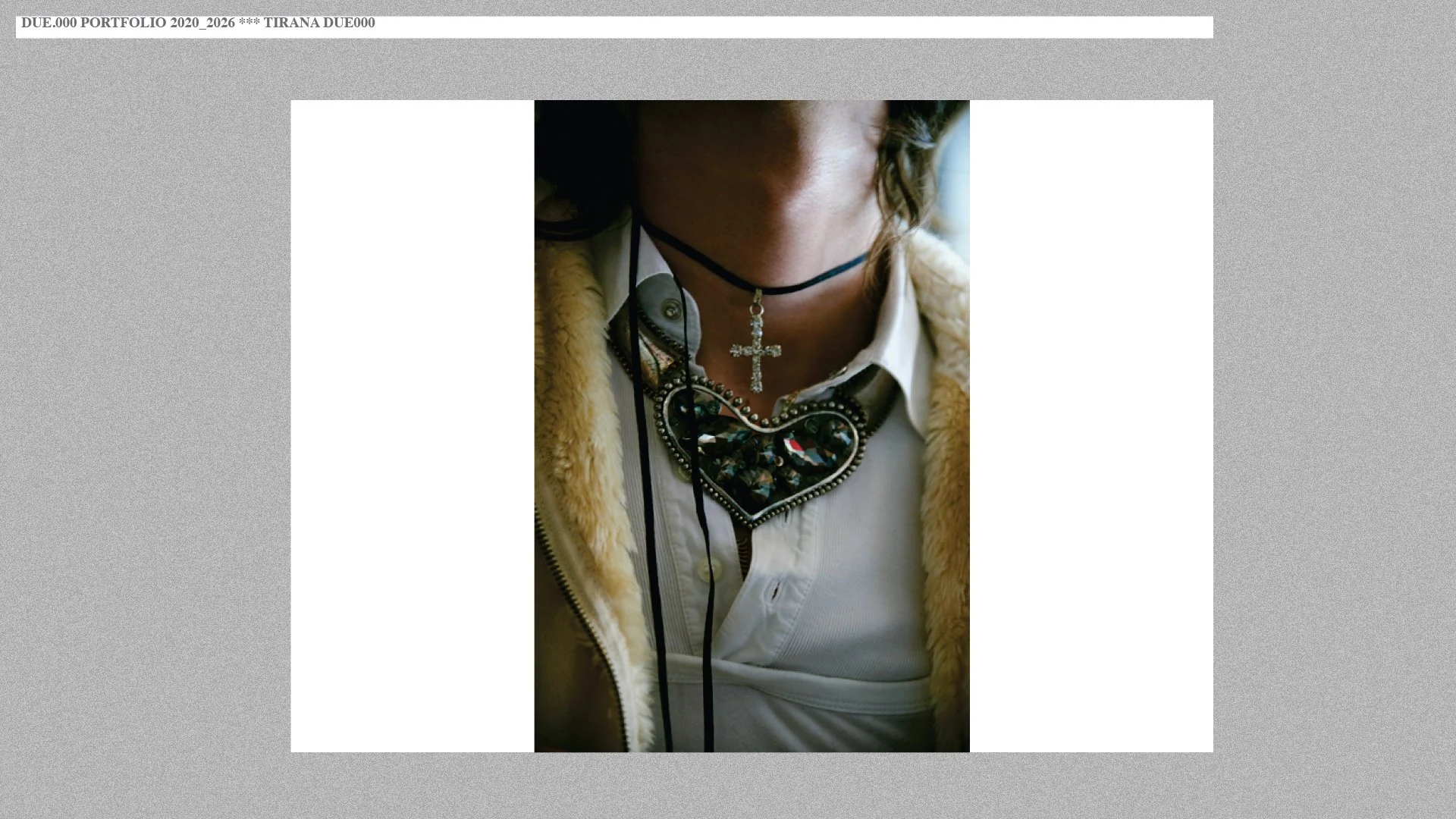This screenshot has height=819, width=1456.
Task: Click the white panel left of the photo
Action: pos(412,425)
